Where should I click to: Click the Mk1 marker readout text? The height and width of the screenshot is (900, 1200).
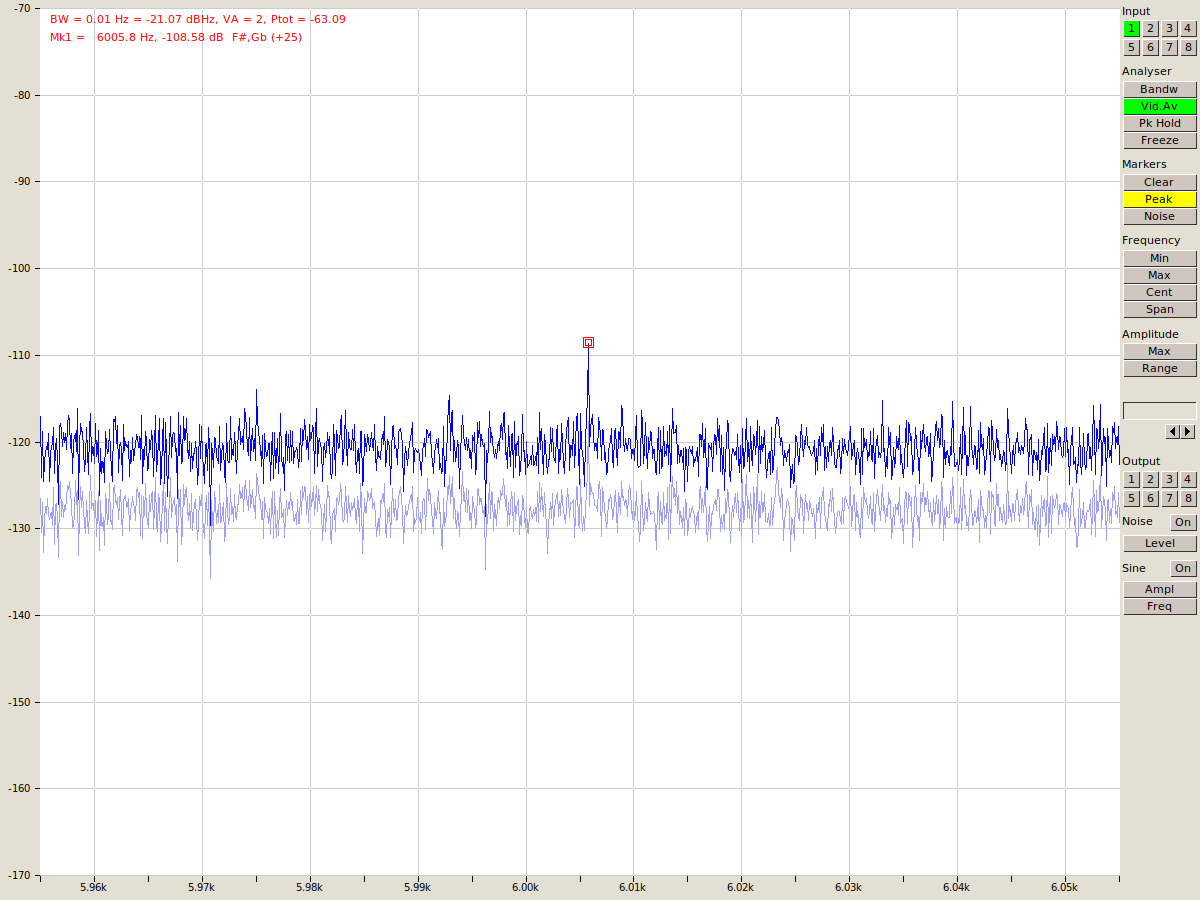click(x=176, y=37)
